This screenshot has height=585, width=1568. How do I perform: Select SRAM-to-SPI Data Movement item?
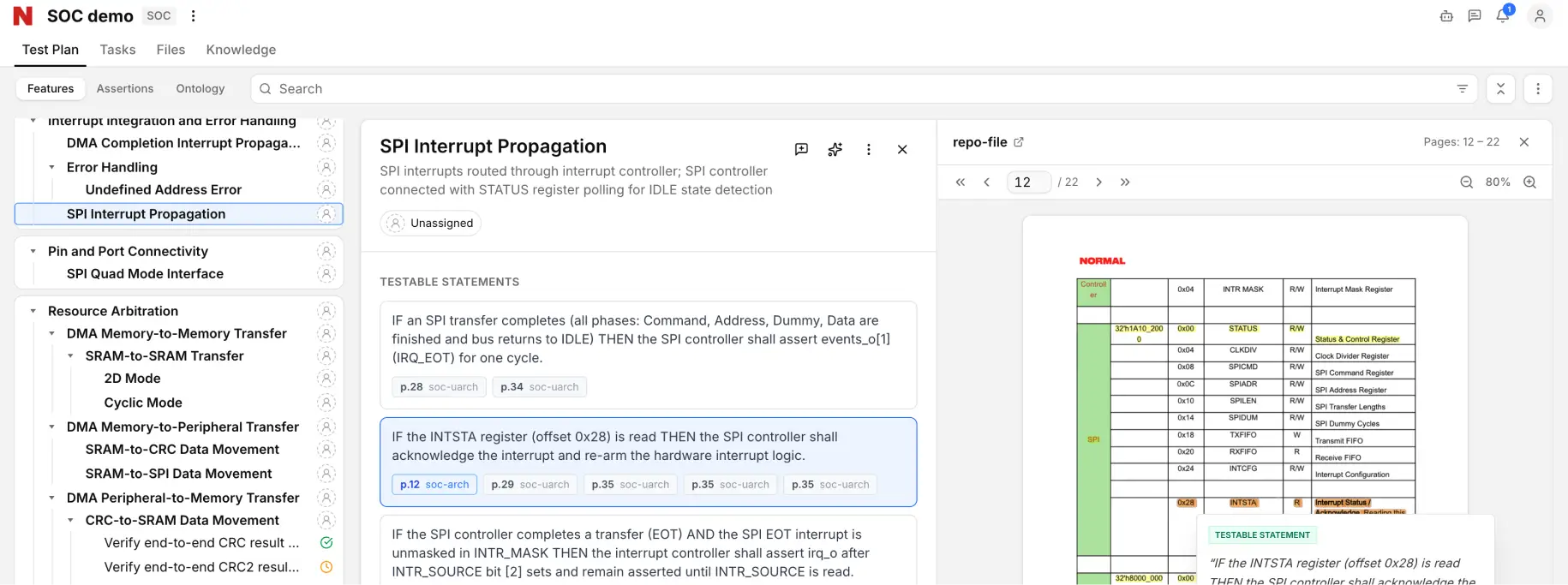[x=178, y=474]
